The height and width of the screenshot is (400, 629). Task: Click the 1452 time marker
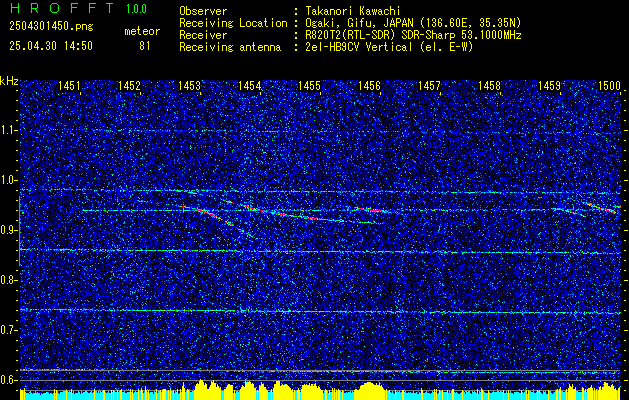tap(129, 85)
